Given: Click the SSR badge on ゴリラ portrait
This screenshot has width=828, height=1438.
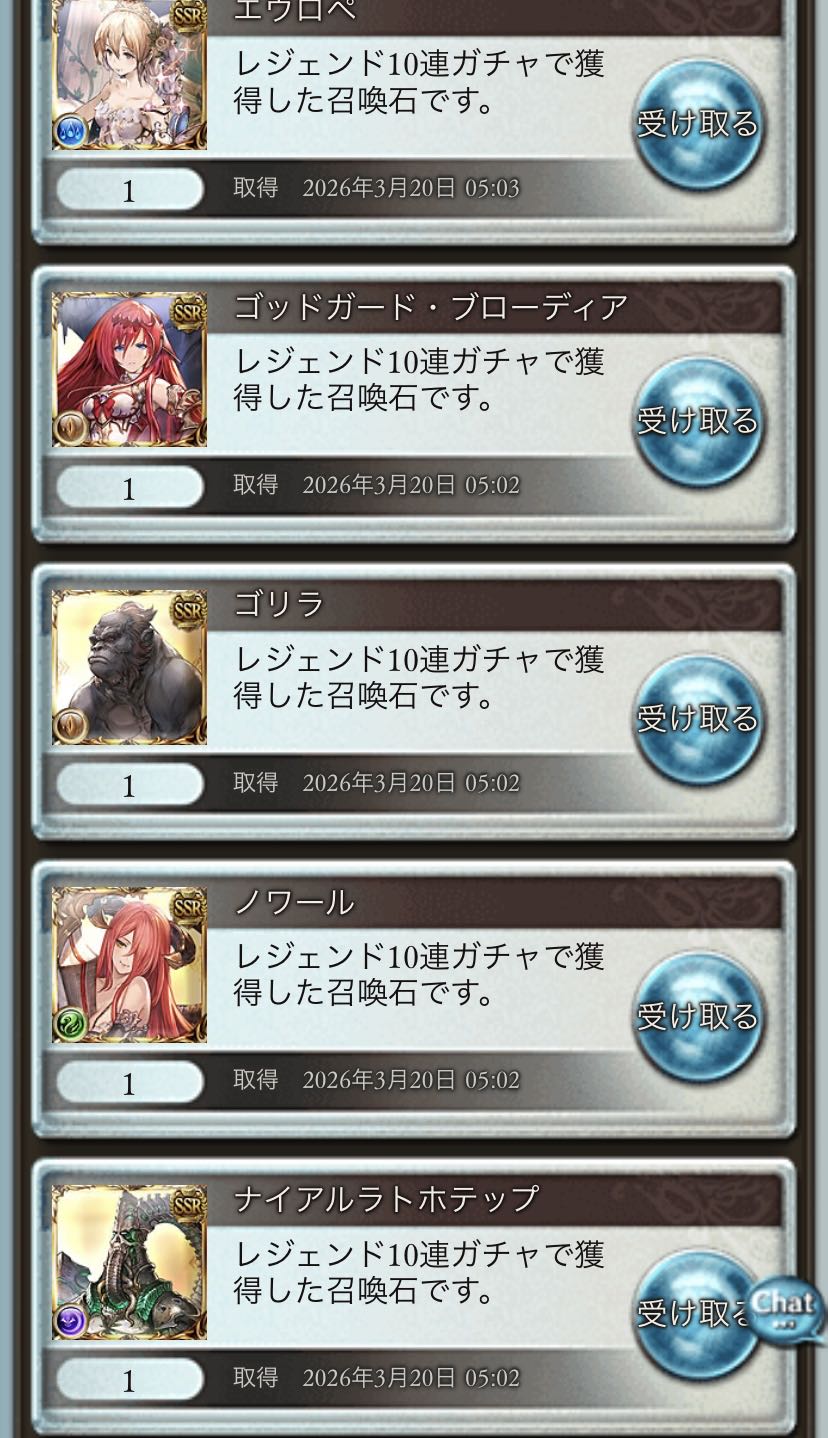Looking at the screenshot, I should (187, 608).
